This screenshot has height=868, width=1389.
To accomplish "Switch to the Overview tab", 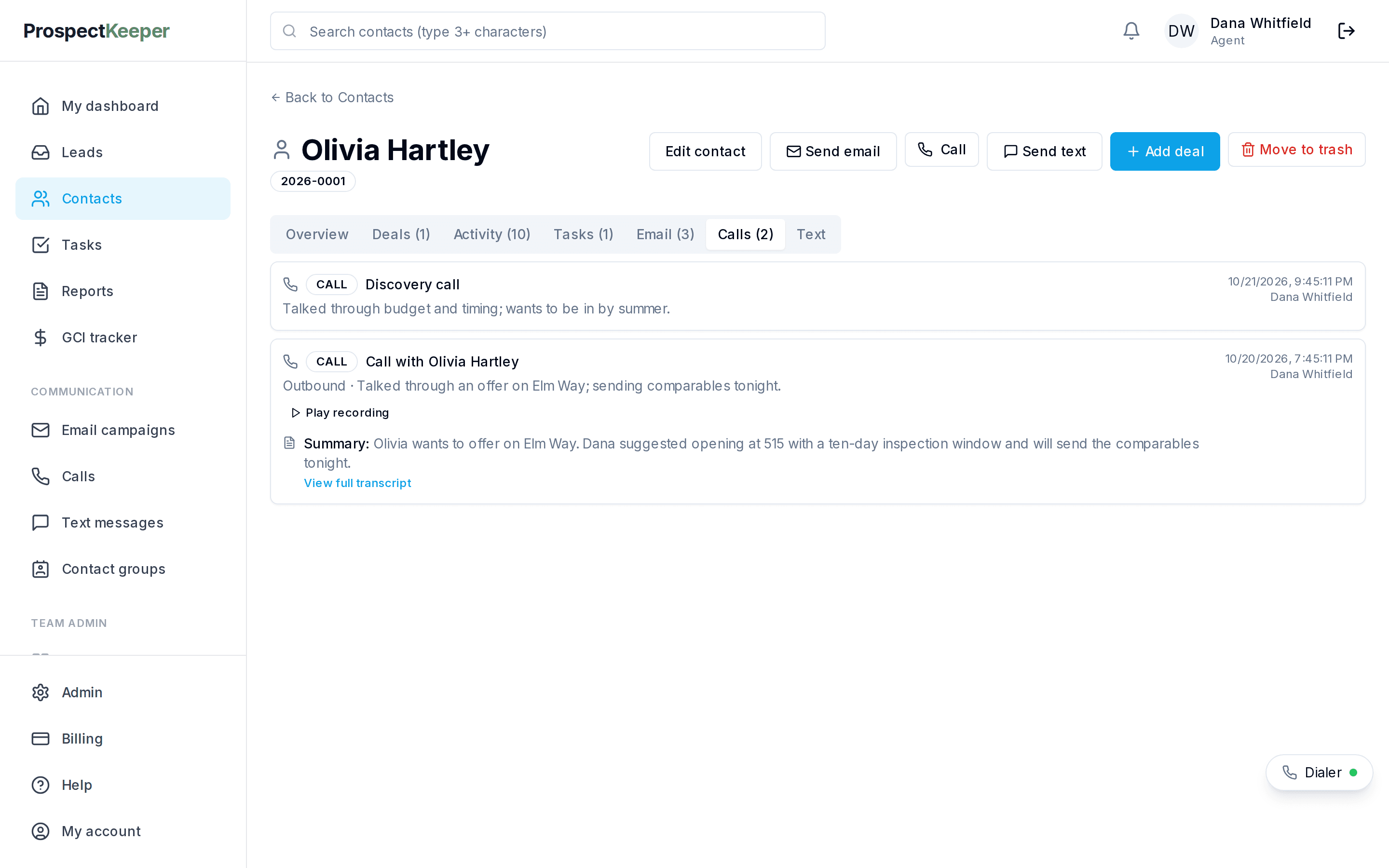I will 317,234.
